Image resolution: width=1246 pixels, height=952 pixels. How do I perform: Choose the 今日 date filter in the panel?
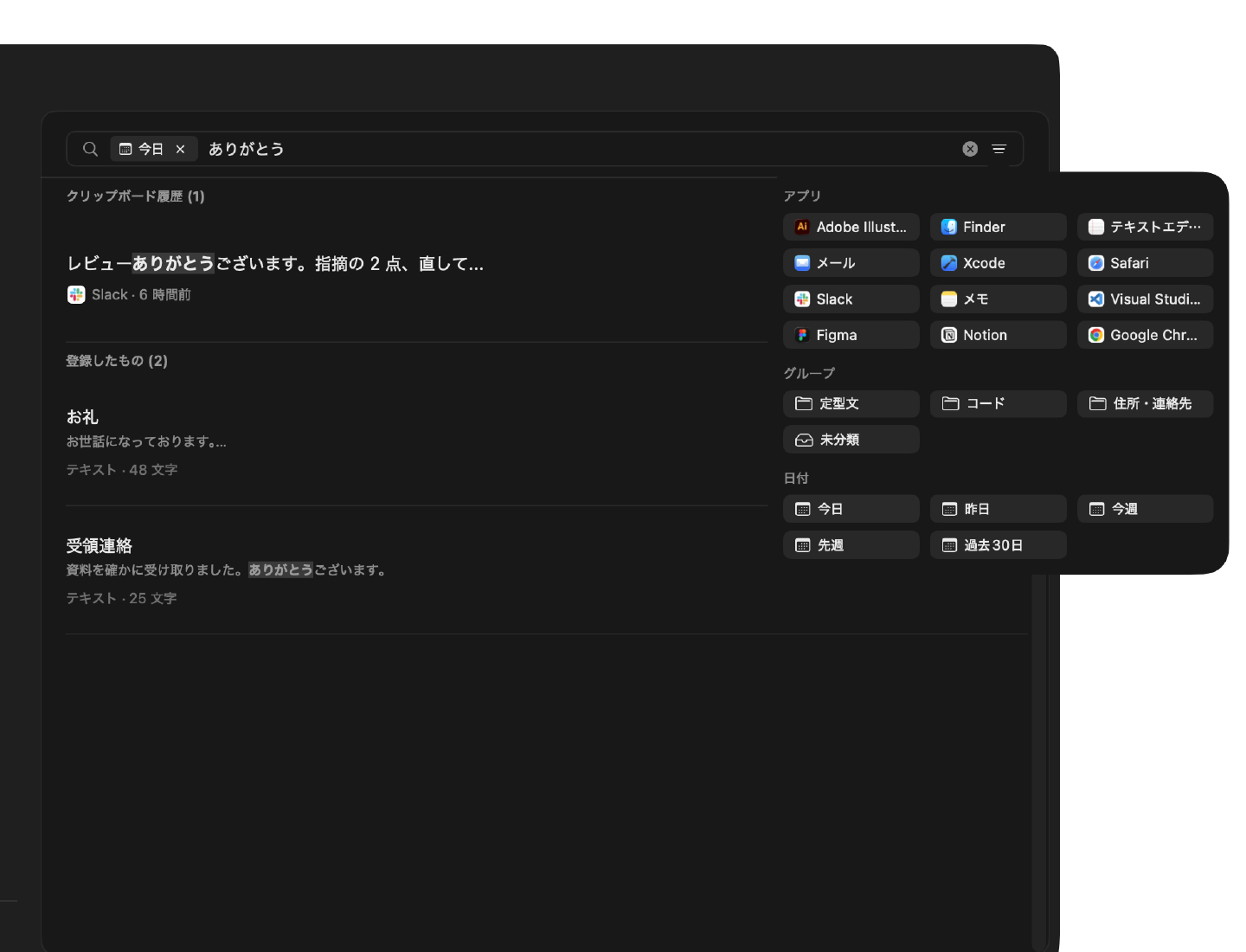coord(851,509)
